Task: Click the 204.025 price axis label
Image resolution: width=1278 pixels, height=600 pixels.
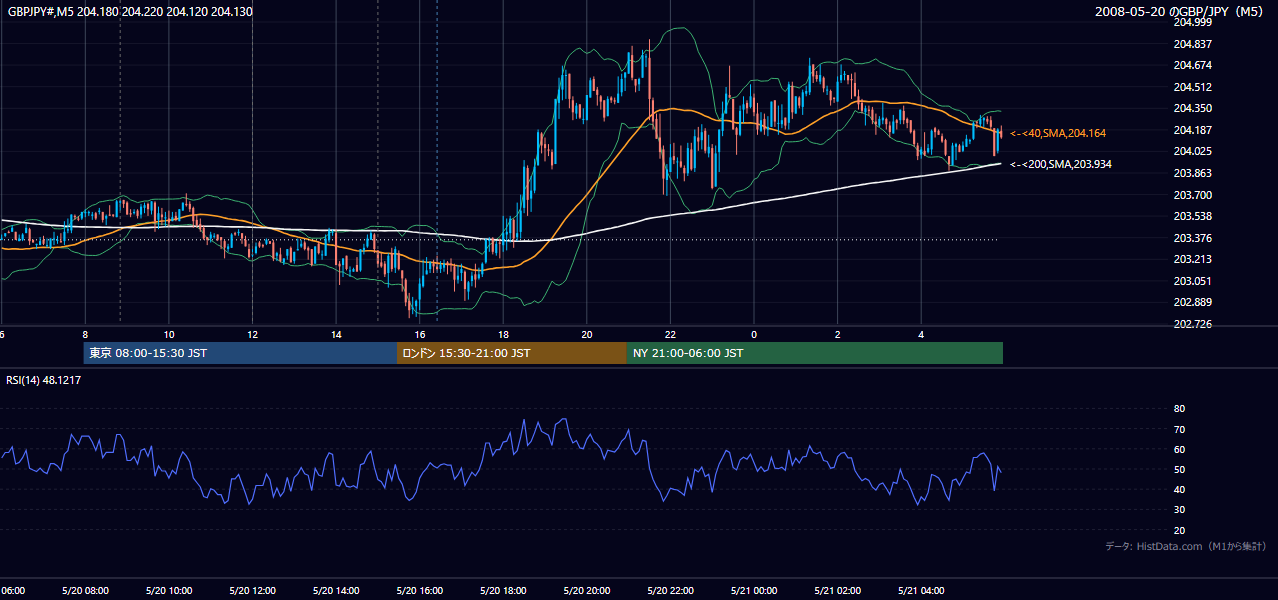Action: coord(1192,152)
